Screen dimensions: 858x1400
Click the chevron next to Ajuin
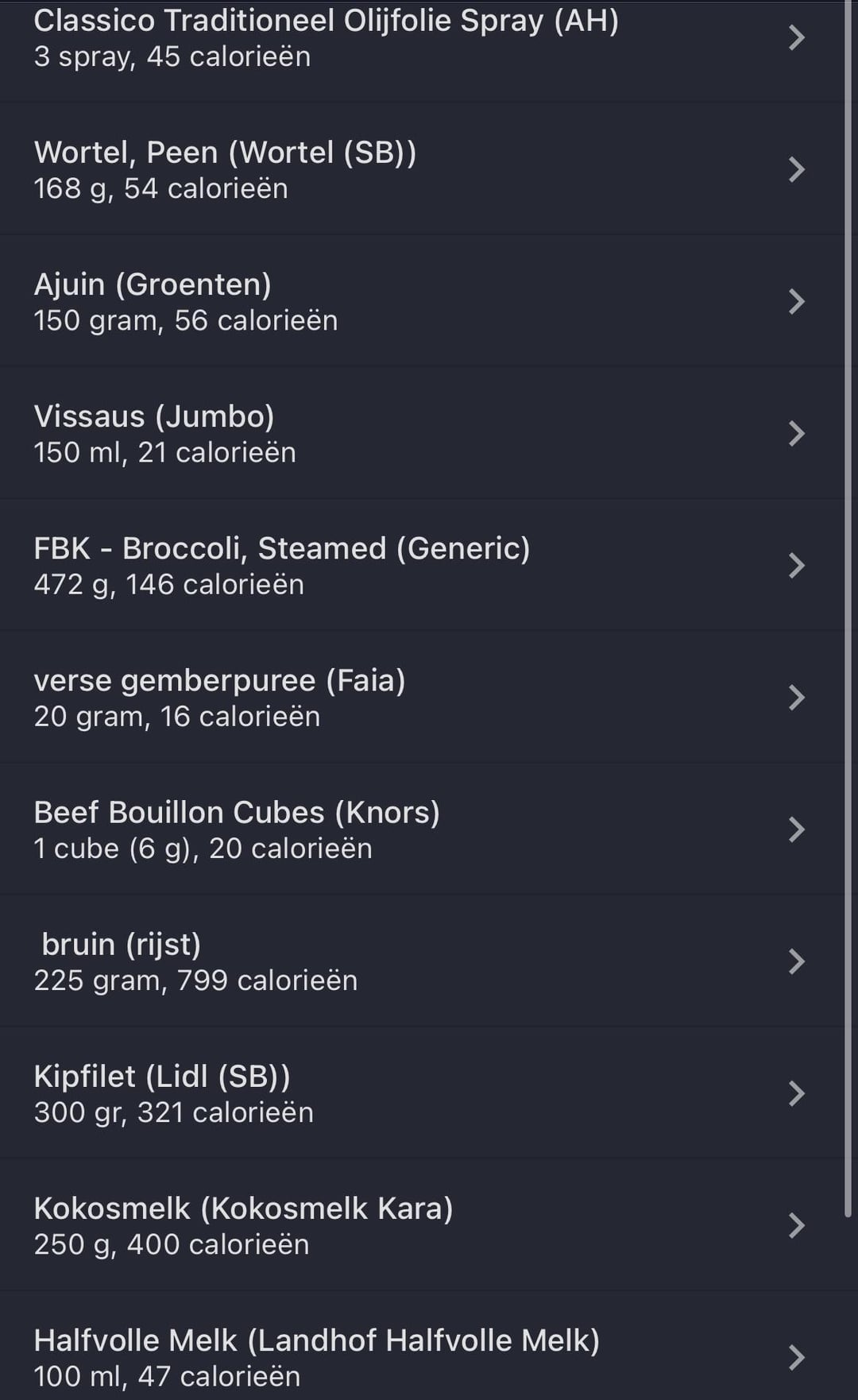pos(796,301)
